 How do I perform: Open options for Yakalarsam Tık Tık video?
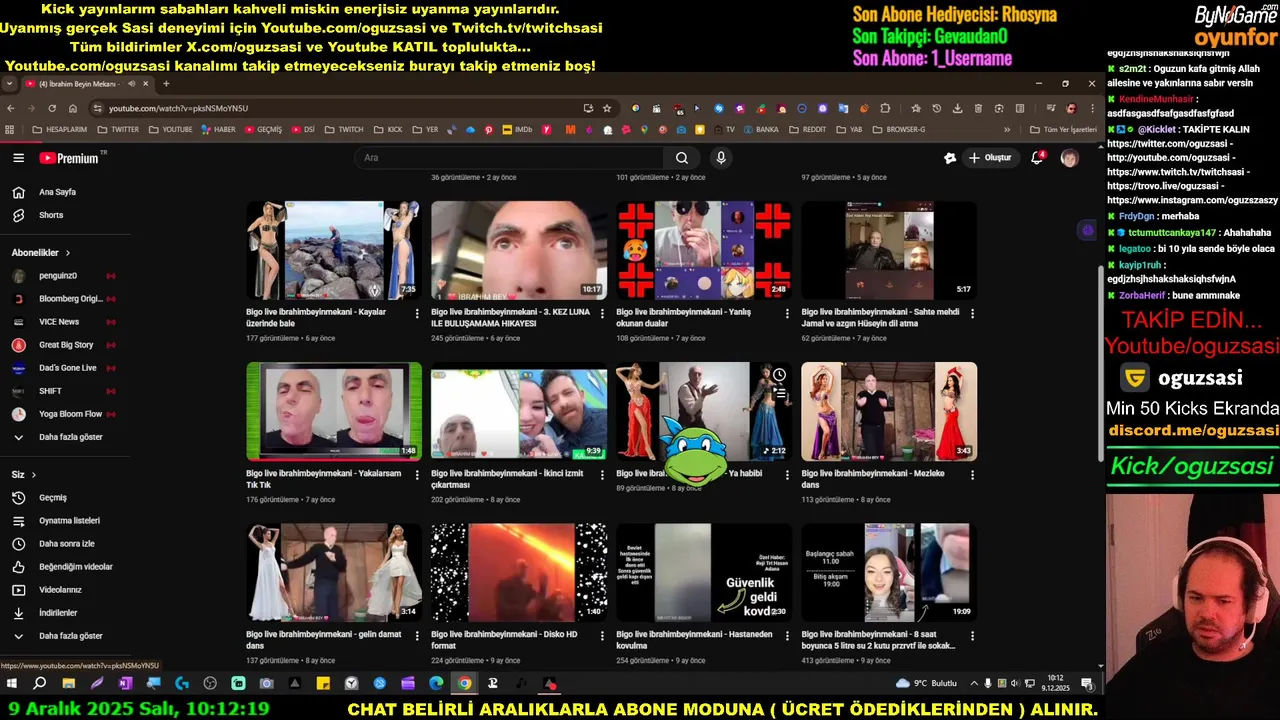pos(417,474)
